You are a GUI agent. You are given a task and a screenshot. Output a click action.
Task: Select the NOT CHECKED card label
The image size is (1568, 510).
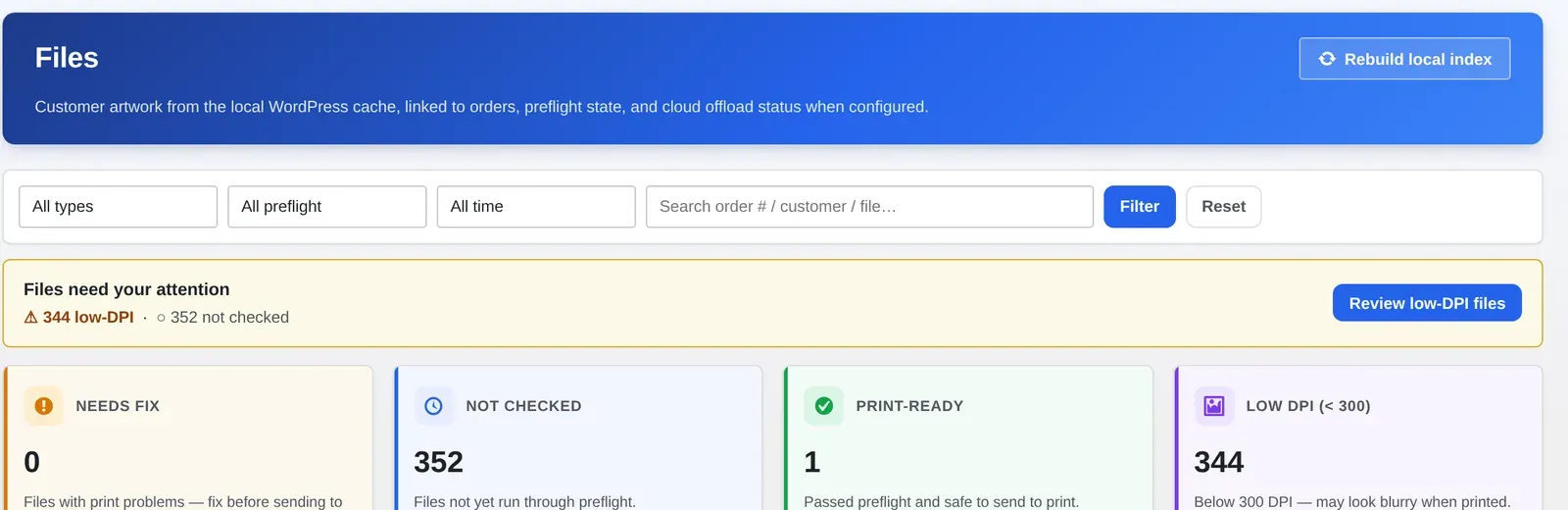click(x=523, y=406)
